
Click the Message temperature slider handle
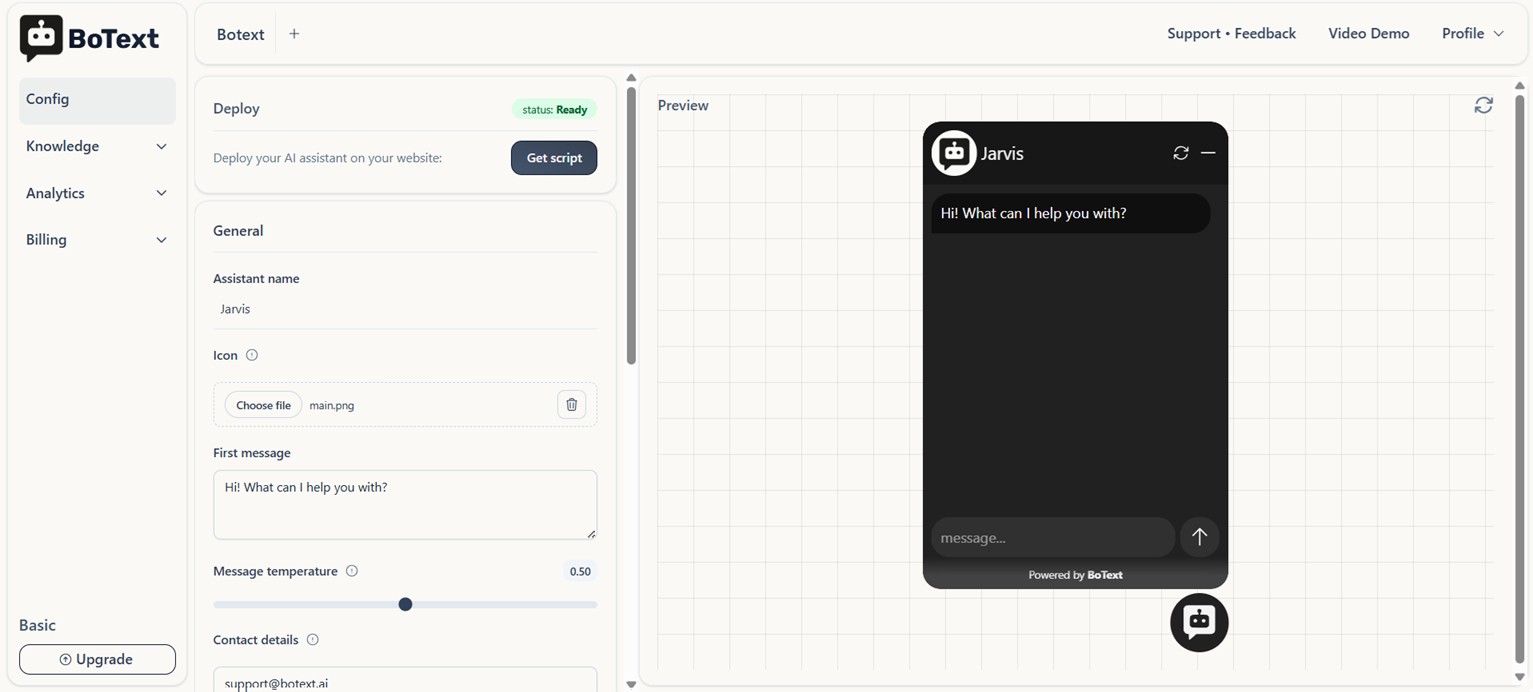coord(405,604)
